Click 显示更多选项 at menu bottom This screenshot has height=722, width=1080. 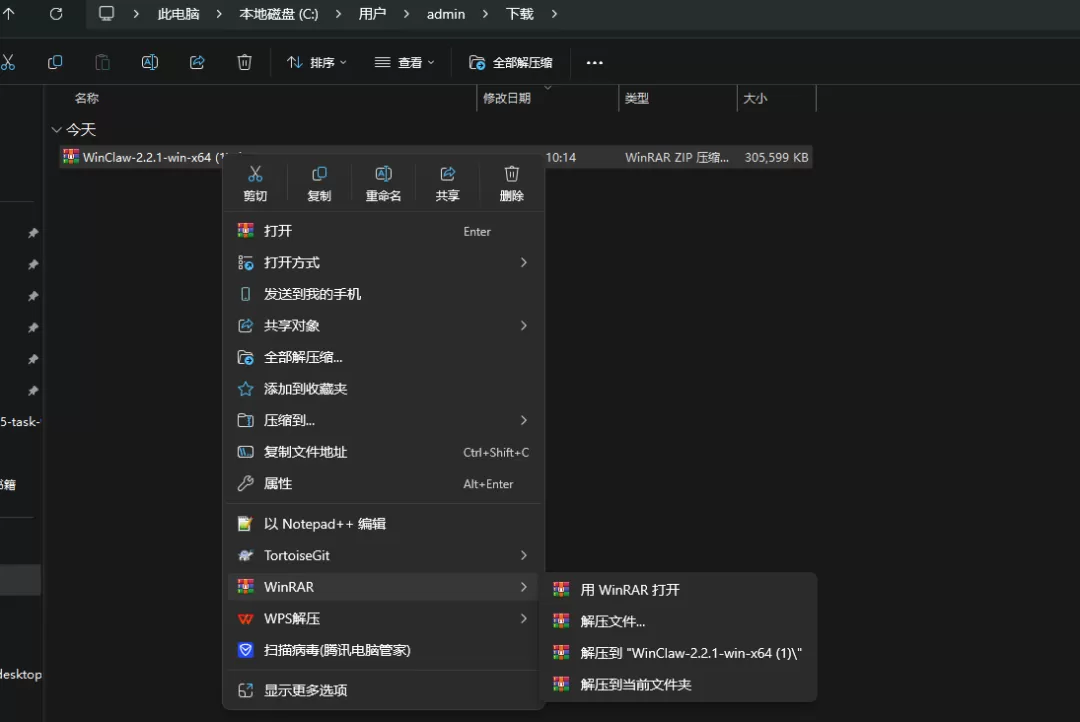[x=383, y=690]
